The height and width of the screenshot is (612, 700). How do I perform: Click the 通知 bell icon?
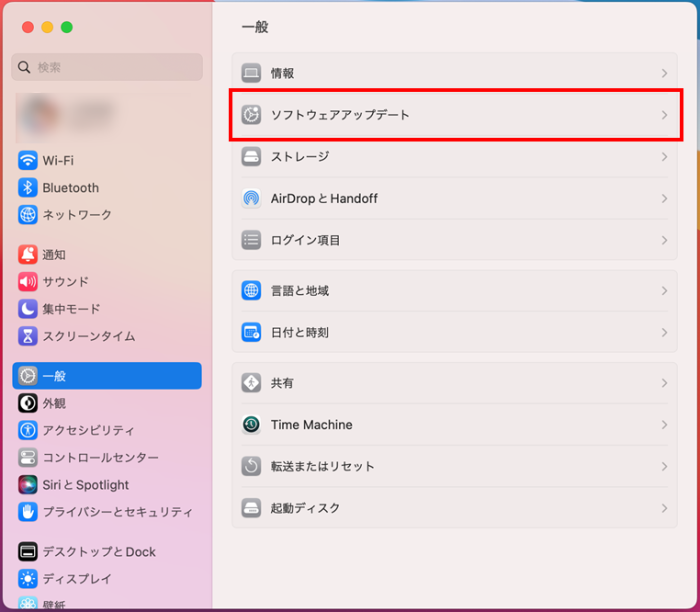pyautogui.click(x=28, y=255)
